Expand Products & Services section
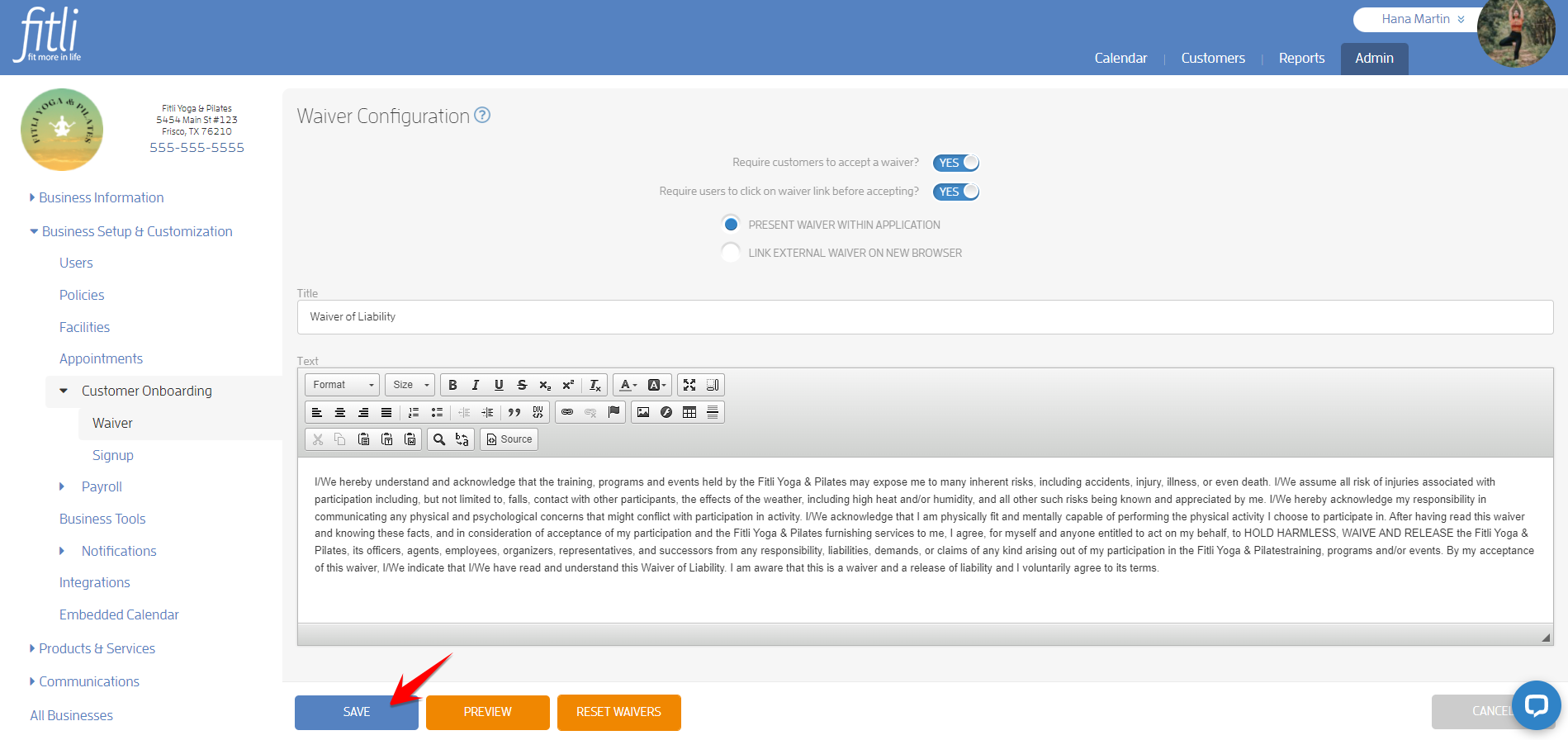The image size is (1568, 740). coord(92,649)
